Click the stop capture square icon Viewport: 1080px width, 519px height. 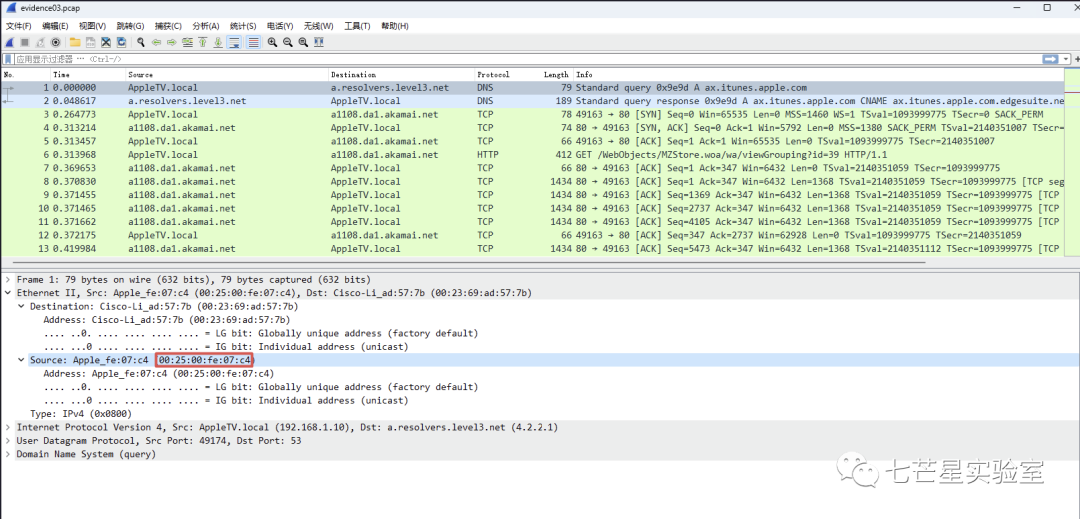coord(25,42)
